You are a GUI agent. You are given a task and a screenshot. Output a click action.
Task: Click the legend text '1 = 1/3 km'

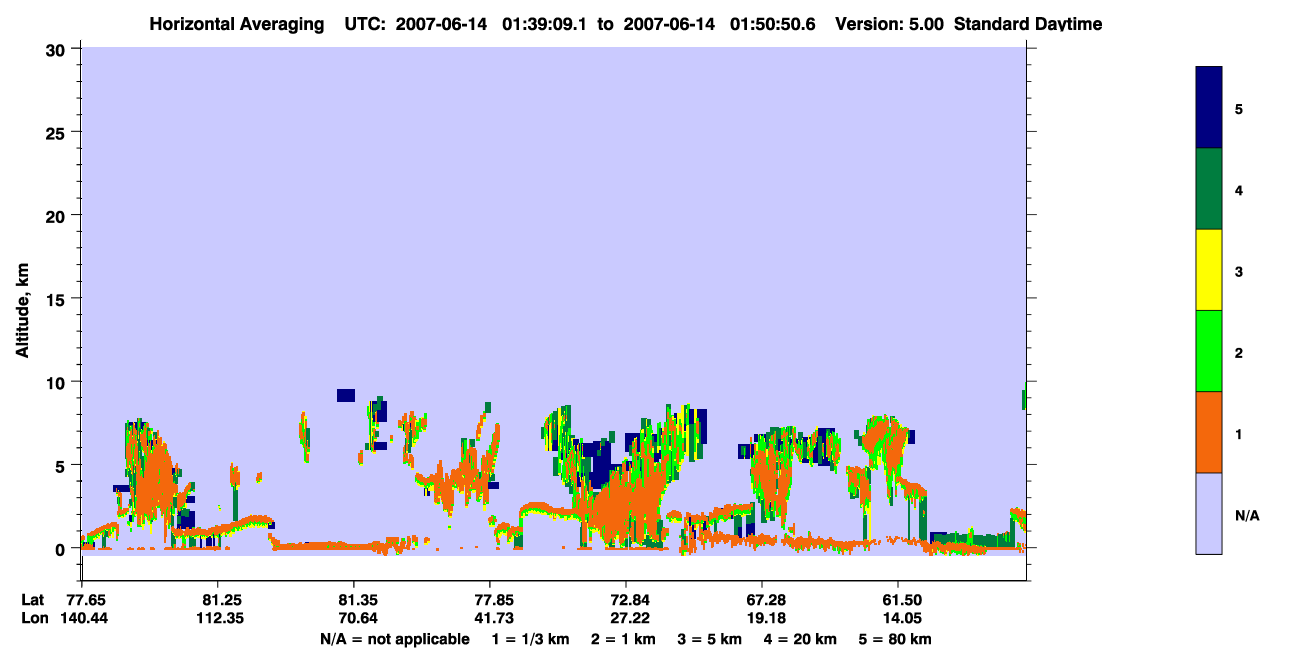[x=530, y=639]
